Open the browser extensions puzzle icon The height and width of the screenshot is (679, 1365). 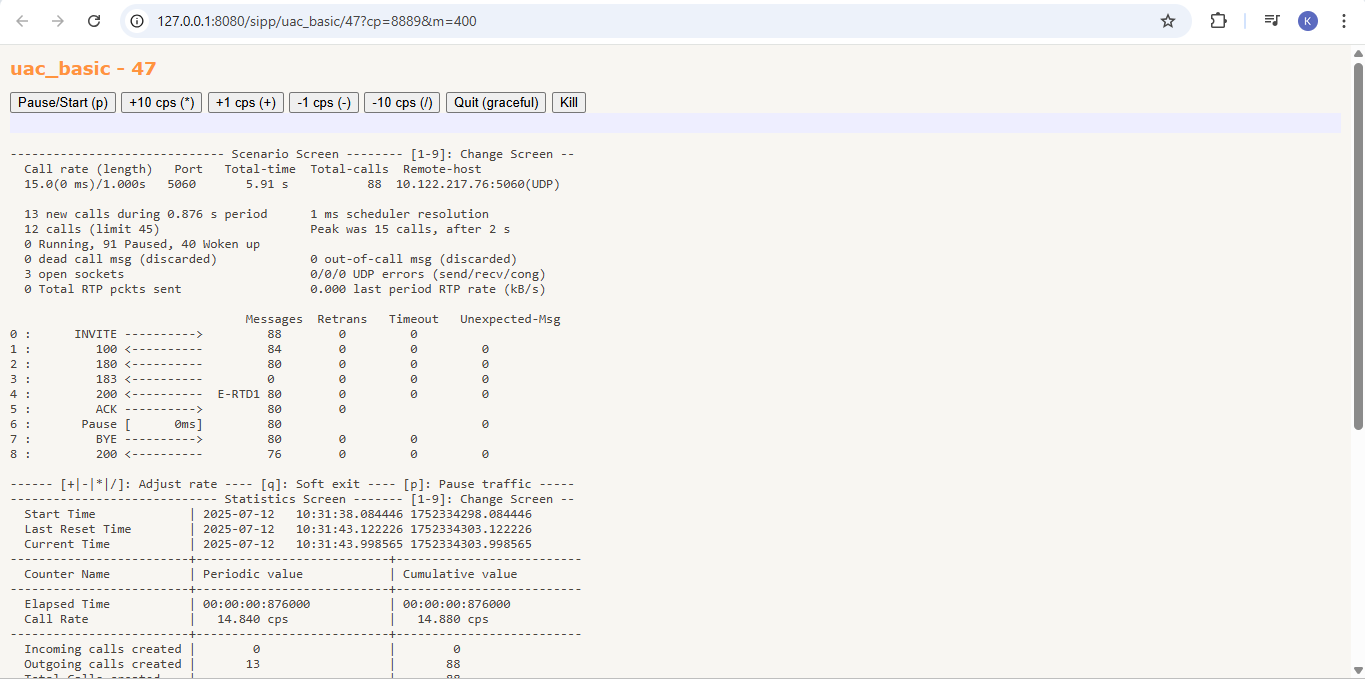[1218, 20]
